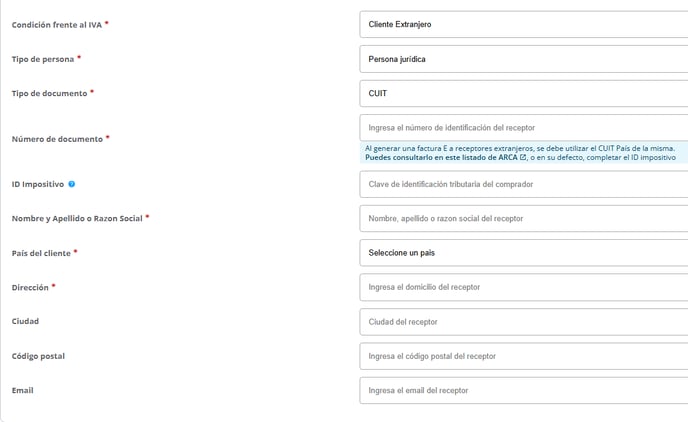
Task: Click the 'Nombre y Apellido o Razon Social' label
Action: tap(76, 218)
